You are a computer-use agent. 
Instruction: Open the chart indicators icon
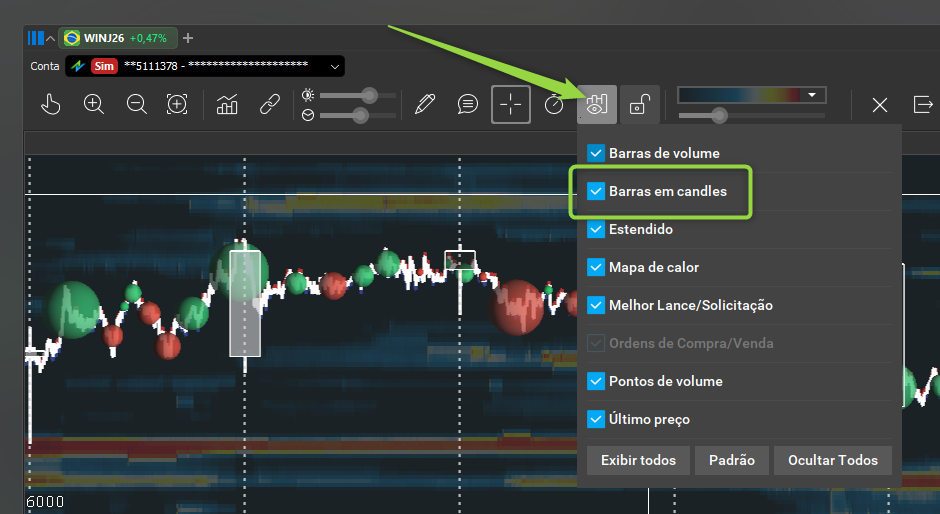pos(227,104)
